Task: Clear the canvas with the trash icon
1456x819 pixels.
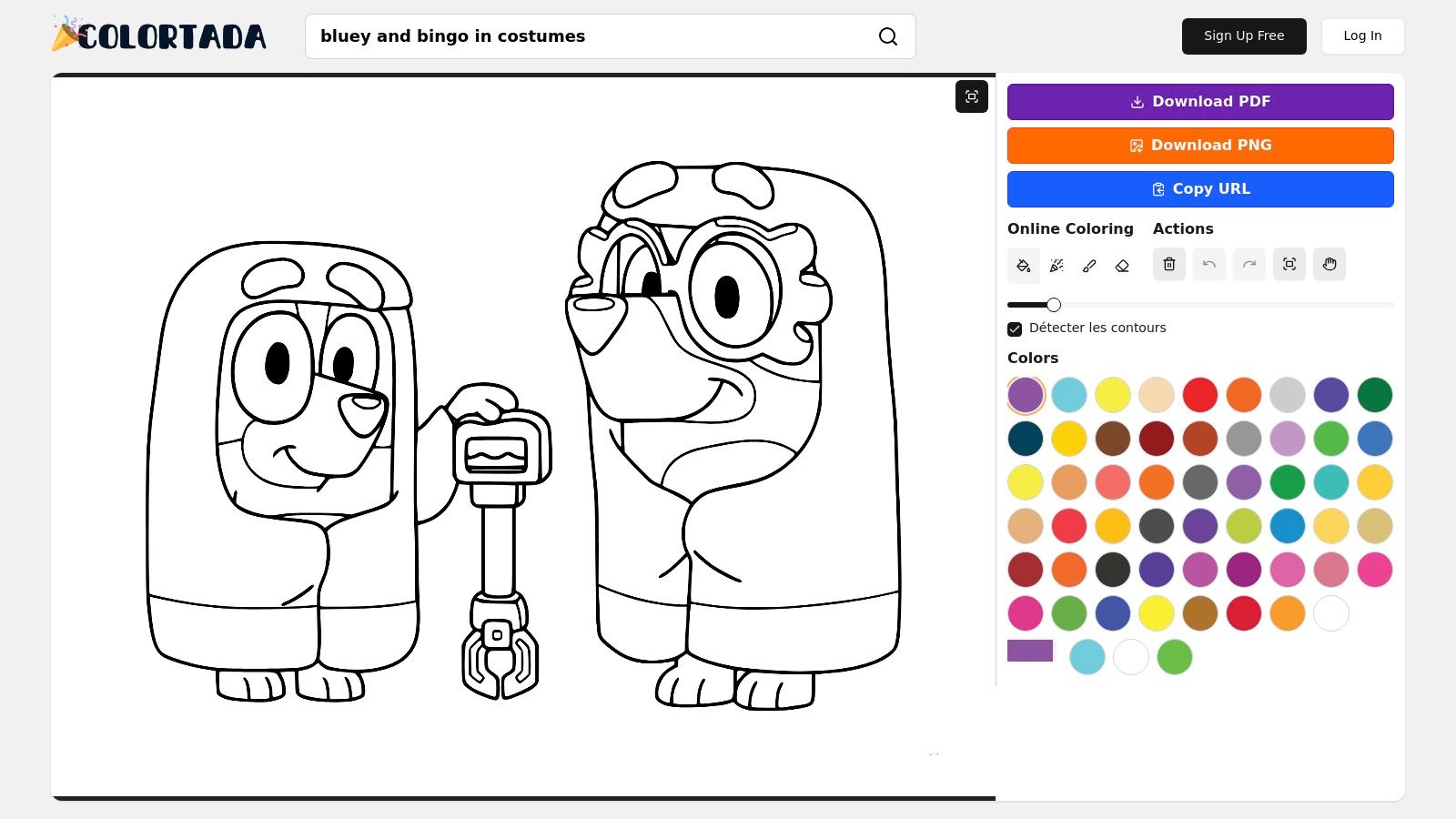Action: 1169,264
